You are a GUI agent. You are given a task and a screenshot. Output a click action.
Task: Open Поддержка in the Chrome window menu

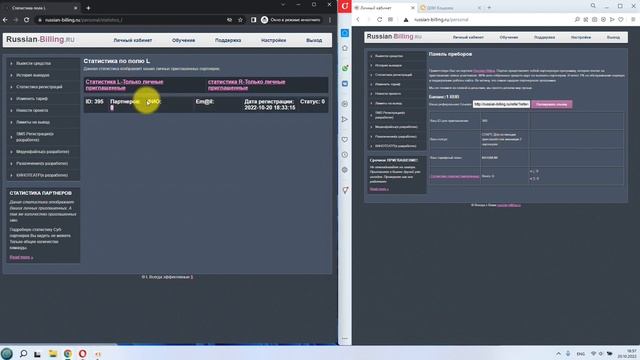(228, 40)
